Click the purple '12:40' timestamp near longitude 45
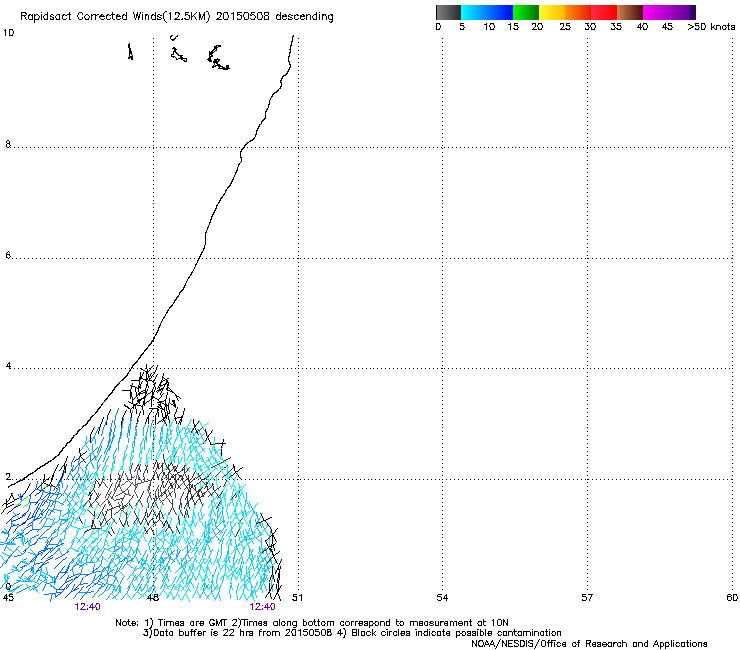The image size is (740, 650). tap(87, 607)
